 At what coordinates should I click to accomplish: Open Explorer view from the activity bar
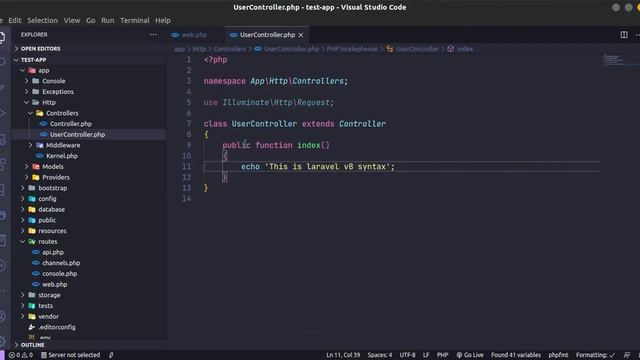(x=2, y=38)
